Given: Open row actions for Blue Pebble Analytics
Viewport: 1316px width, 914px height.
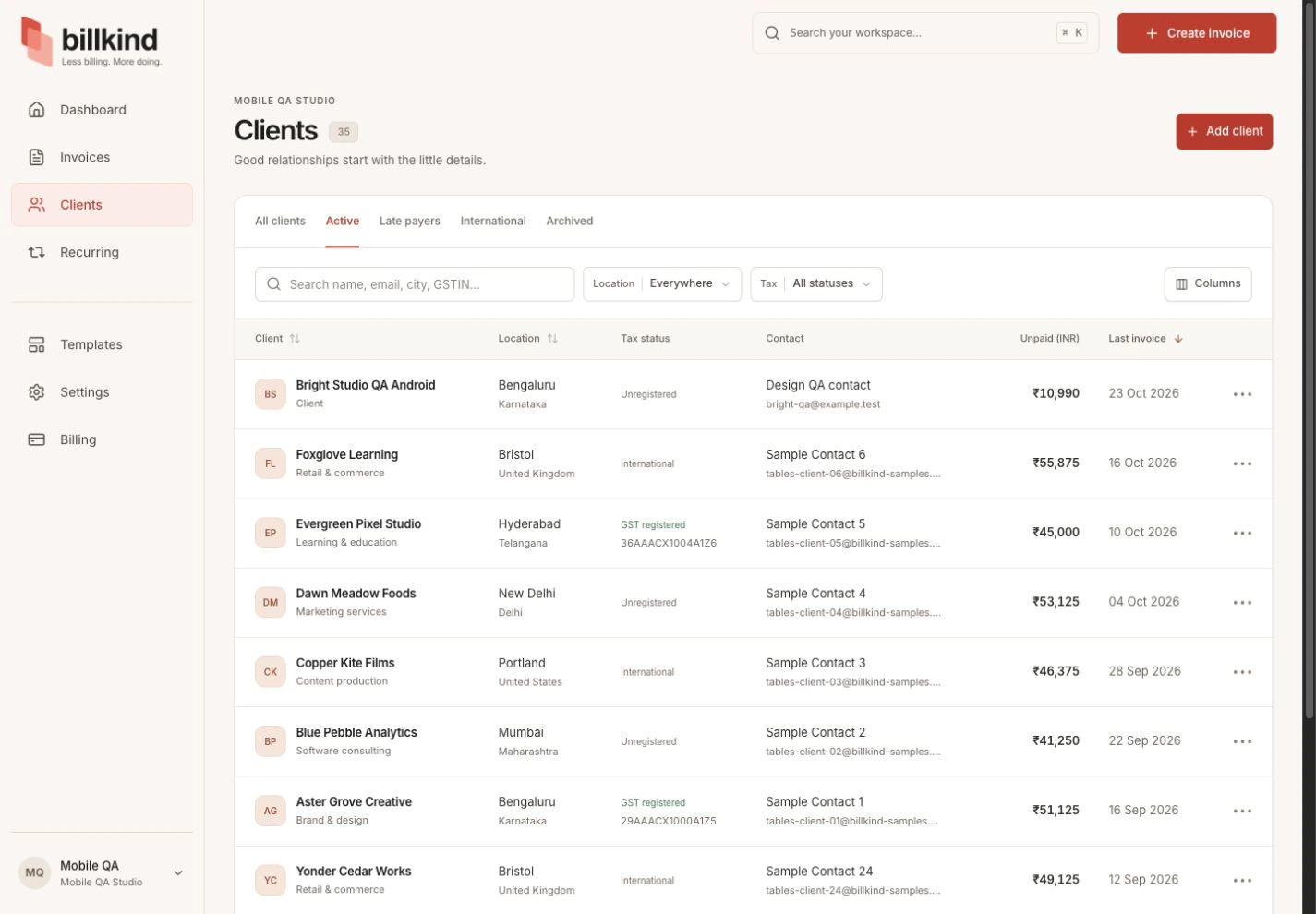Looking at the screenshot, I should (x=1242, y=741).
